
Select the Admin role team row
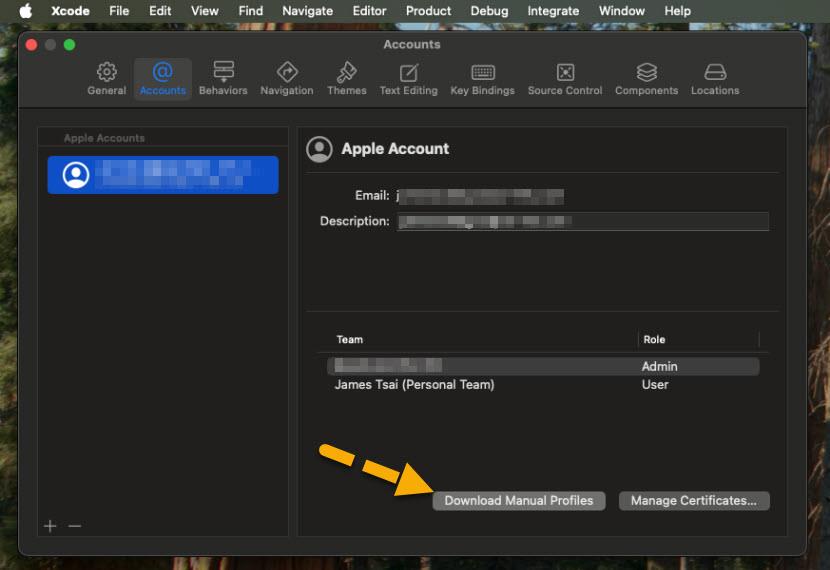(543, 366)
